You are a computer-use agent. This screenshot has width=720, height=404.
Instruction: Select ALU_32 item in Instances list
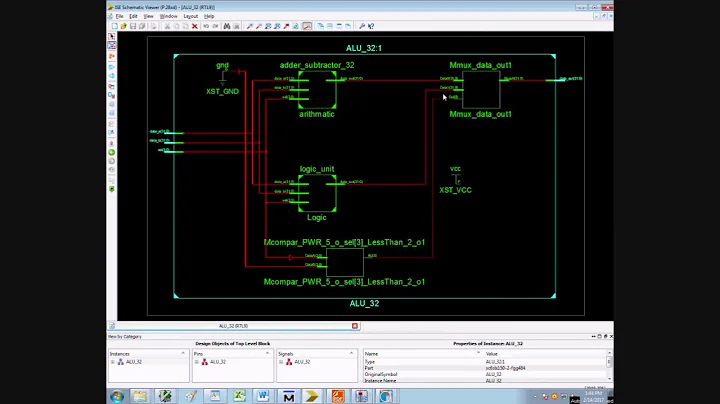click(134, 362)
